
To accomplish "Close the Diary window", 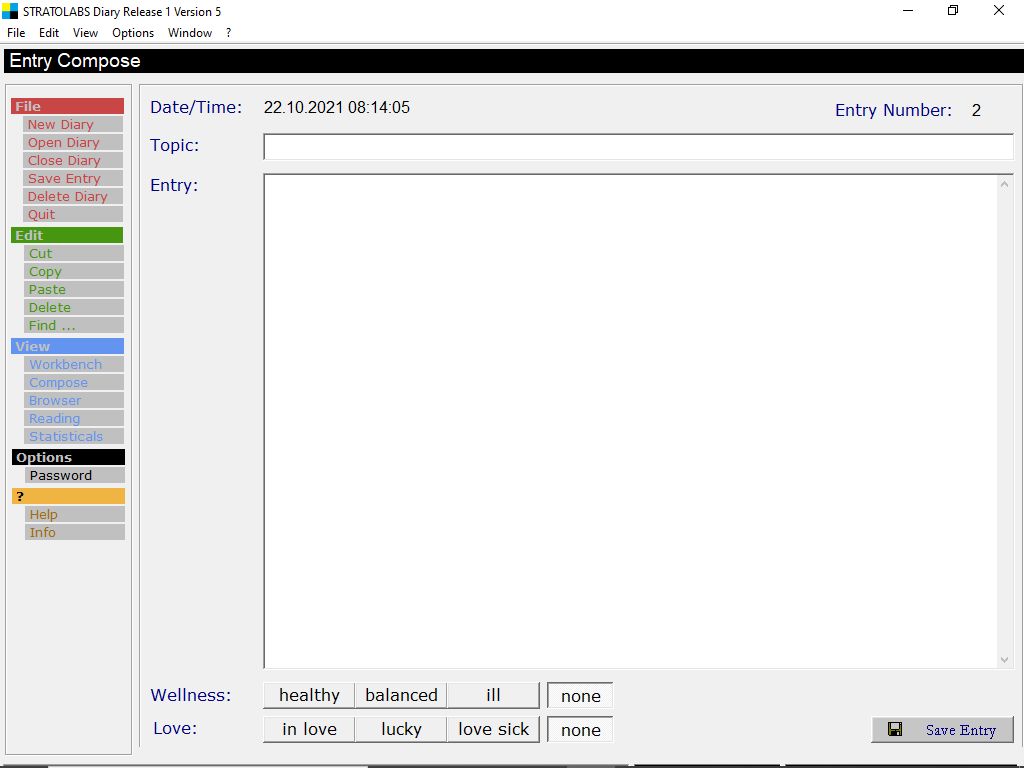I will 999,11.
